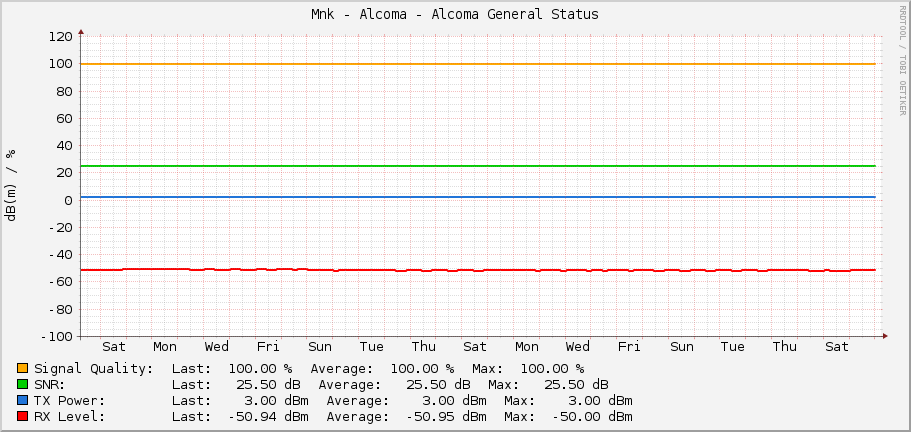Click the 'dB(m) / %' y-axis label
Viewport: 911px width, 432px height.
[12, 185]
